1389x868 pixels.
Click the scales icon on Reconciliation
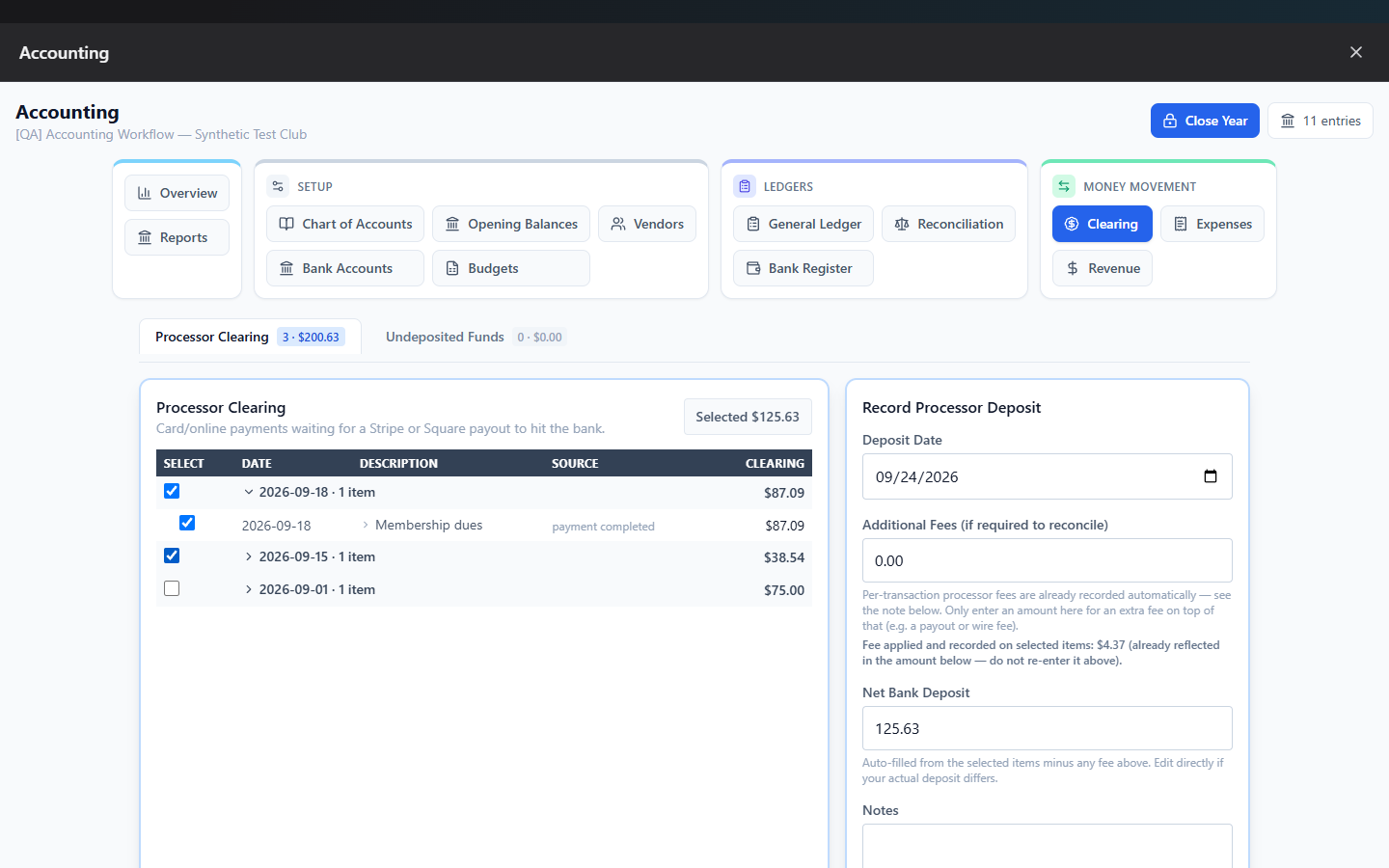[902, 224]
